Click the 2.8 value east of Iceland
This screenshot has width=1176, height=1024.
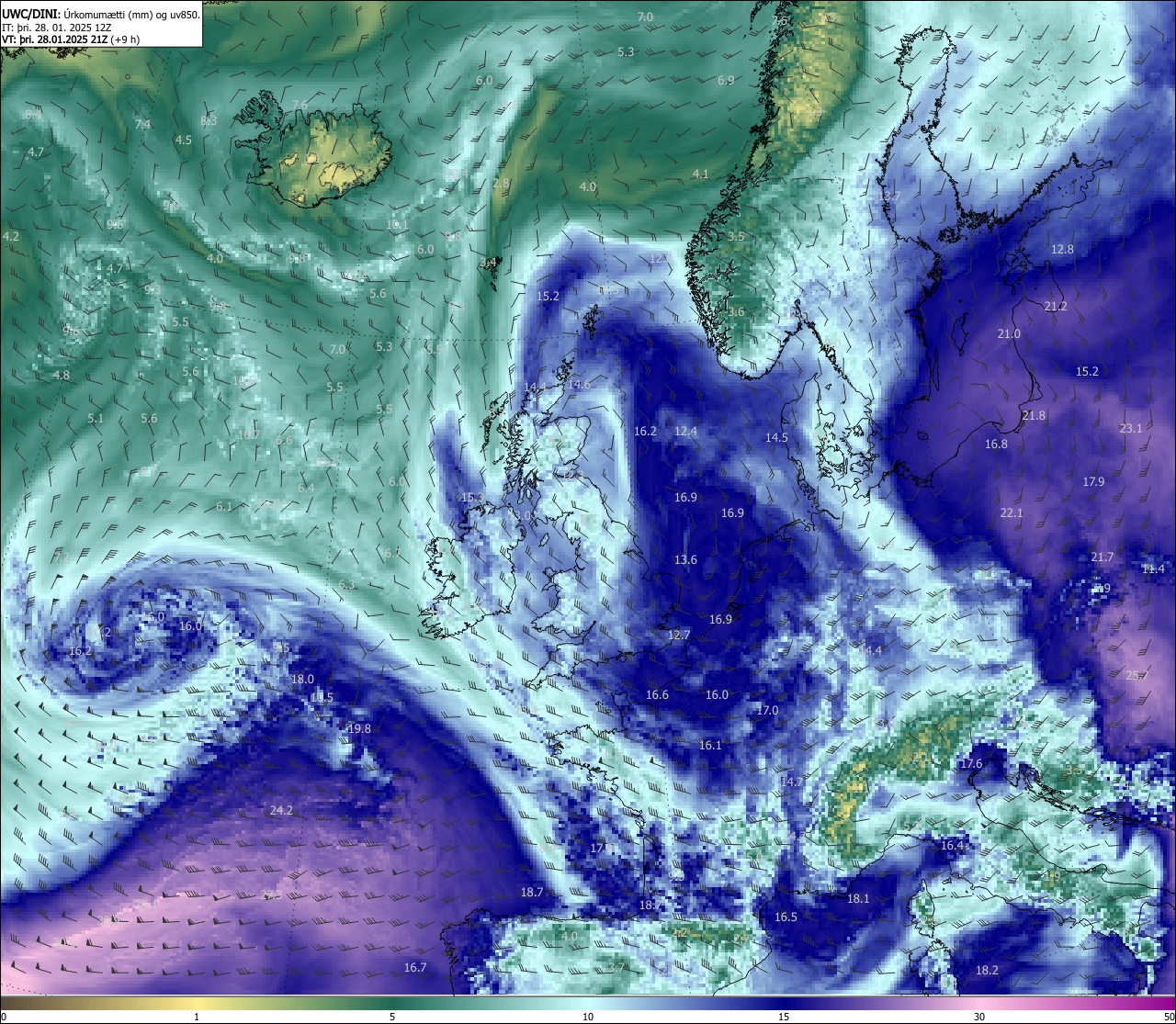click(x=501, y=184)
